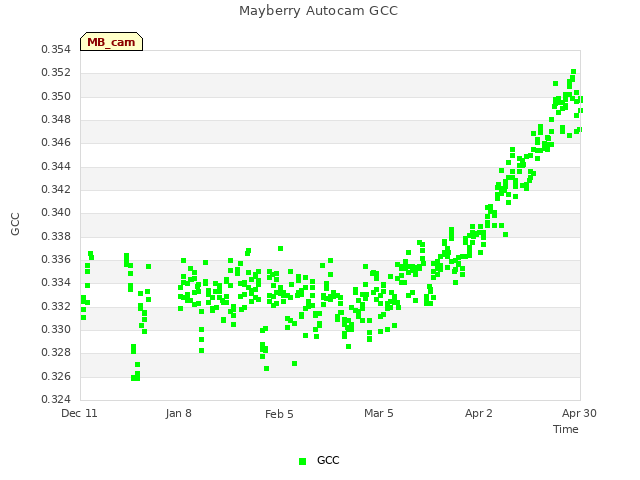640x480 pixels.
Task: Click the chart title Mayberry Autocam GCC
Action: (x=318, y=11)
